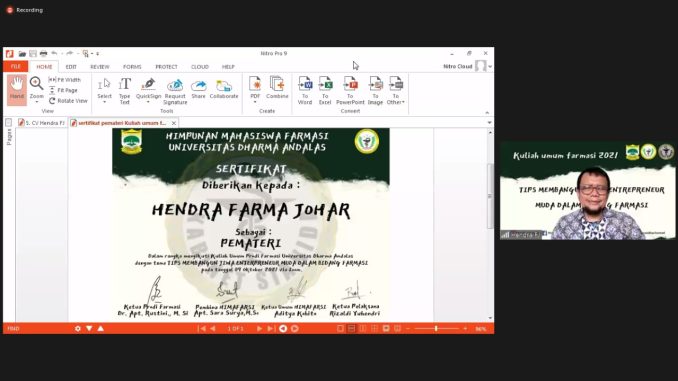Collapse the ribbon with the arrow
This screenshot has width=678, height=381.
pyautogui.click(x=487, y=112)
